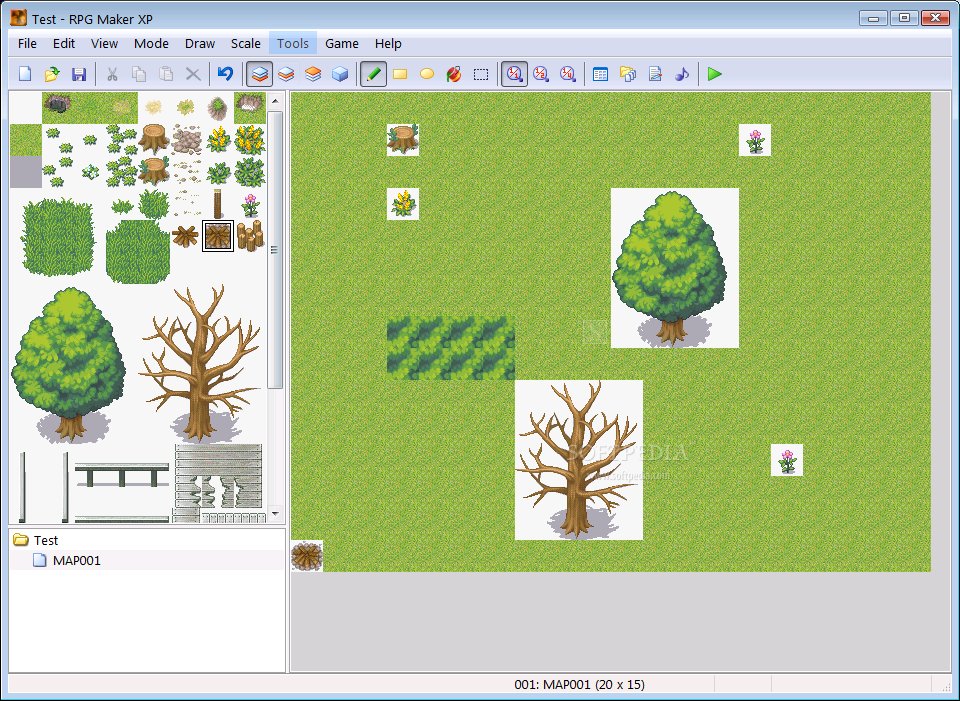
Task: Open the Draw menu
Action: click(200, 43)
